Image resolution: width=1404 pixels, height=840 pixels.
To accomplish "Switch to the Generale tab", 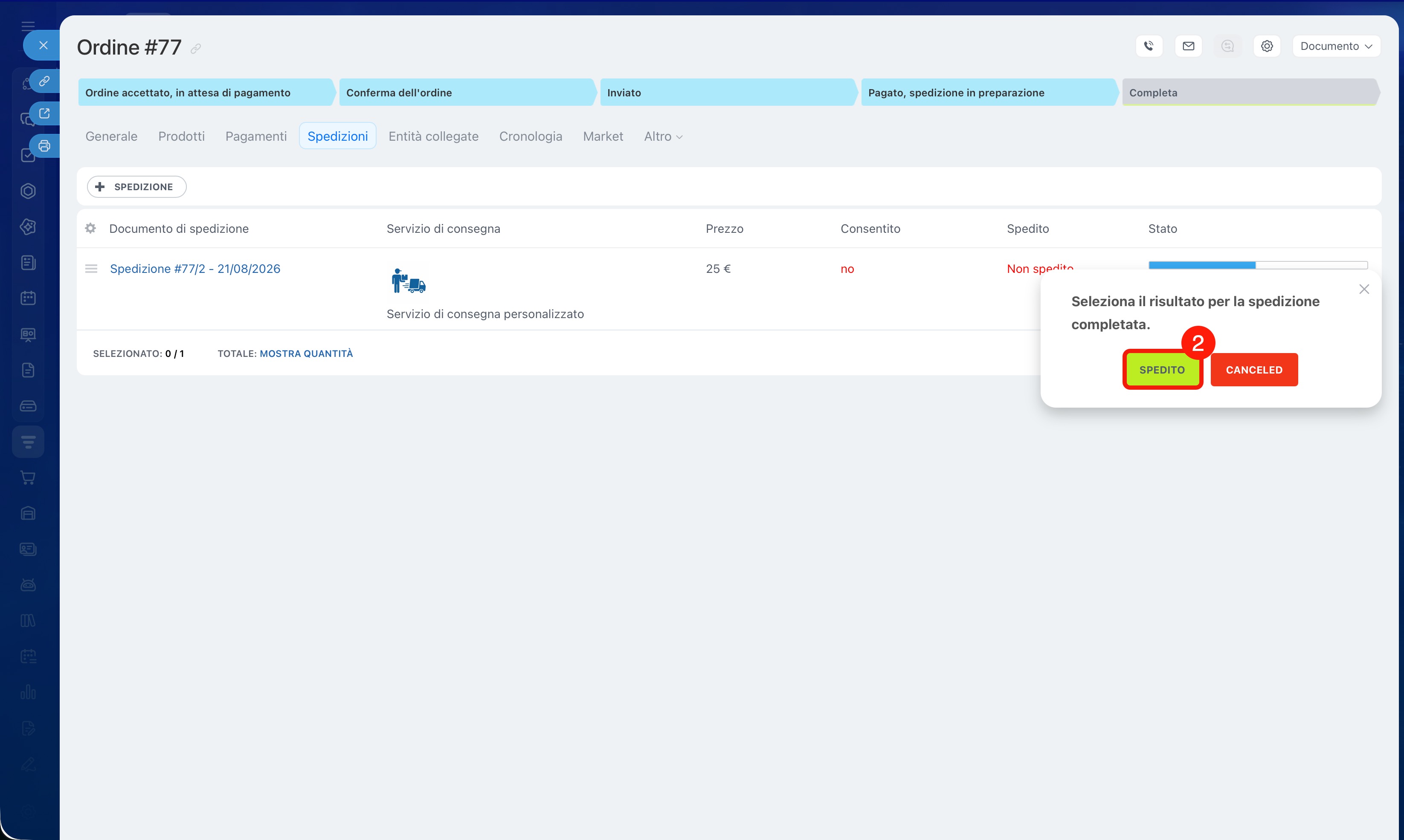I will point(112,136).
